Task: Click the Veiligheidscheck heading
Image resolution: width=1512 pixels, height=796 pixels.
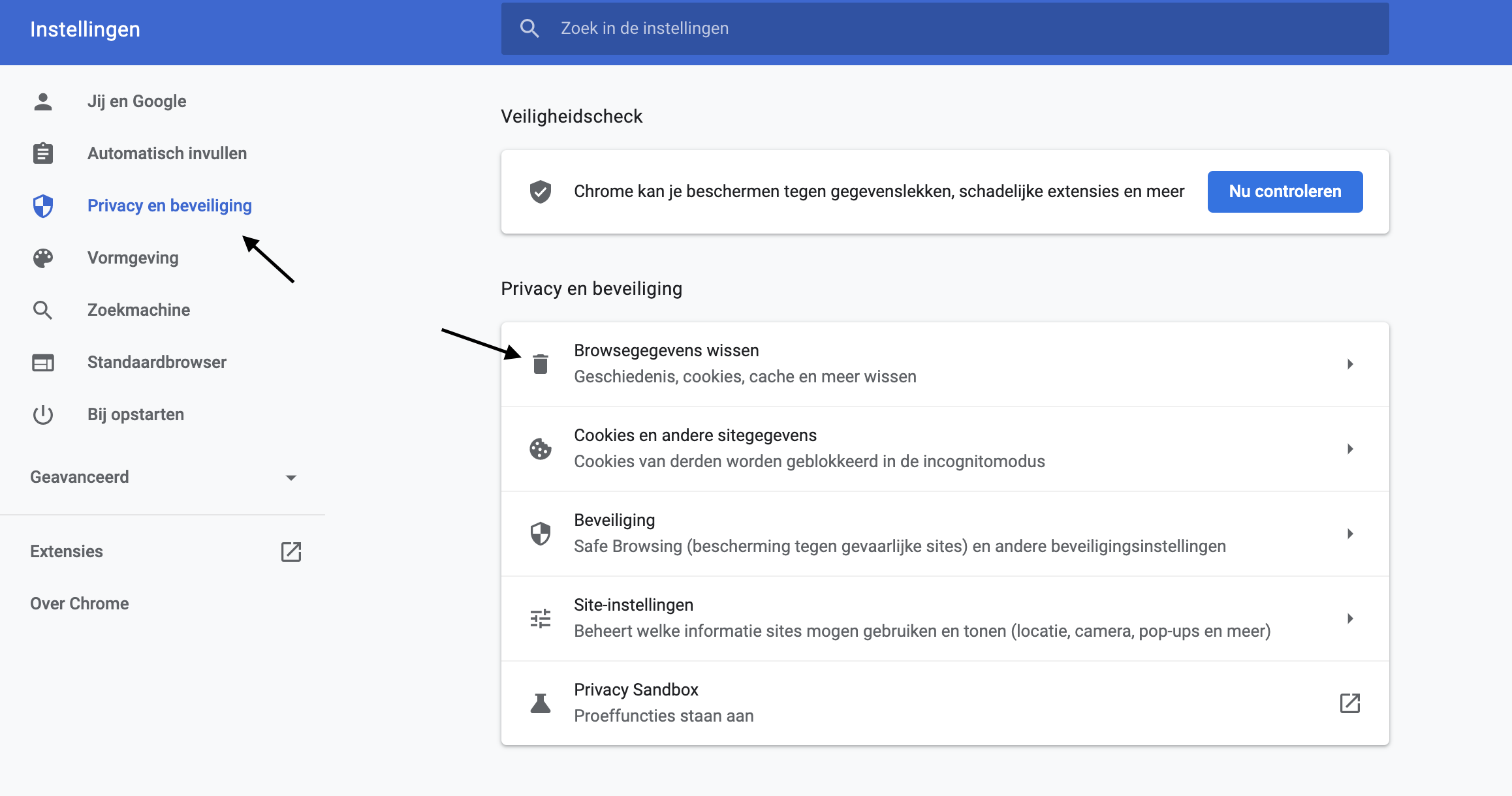Action: pos(571,116)
